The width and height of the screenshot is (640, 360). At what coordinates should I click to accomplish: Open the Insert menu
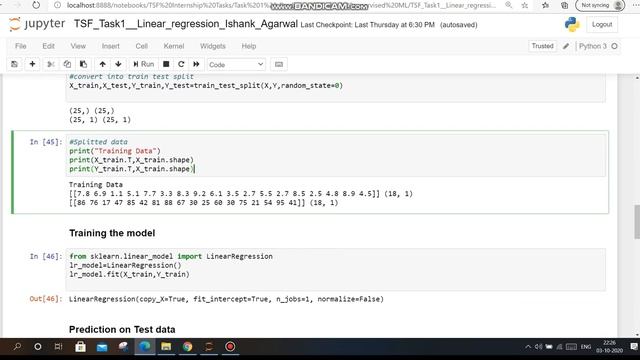pos(111,46)
